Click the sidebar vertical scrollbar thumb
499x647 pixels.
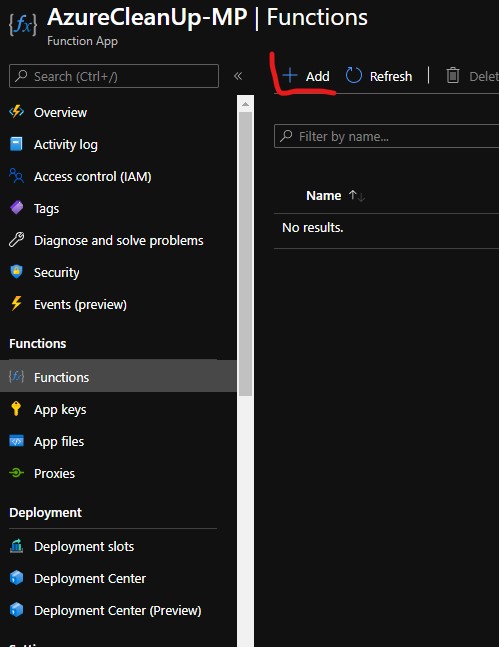pos(245,254)
